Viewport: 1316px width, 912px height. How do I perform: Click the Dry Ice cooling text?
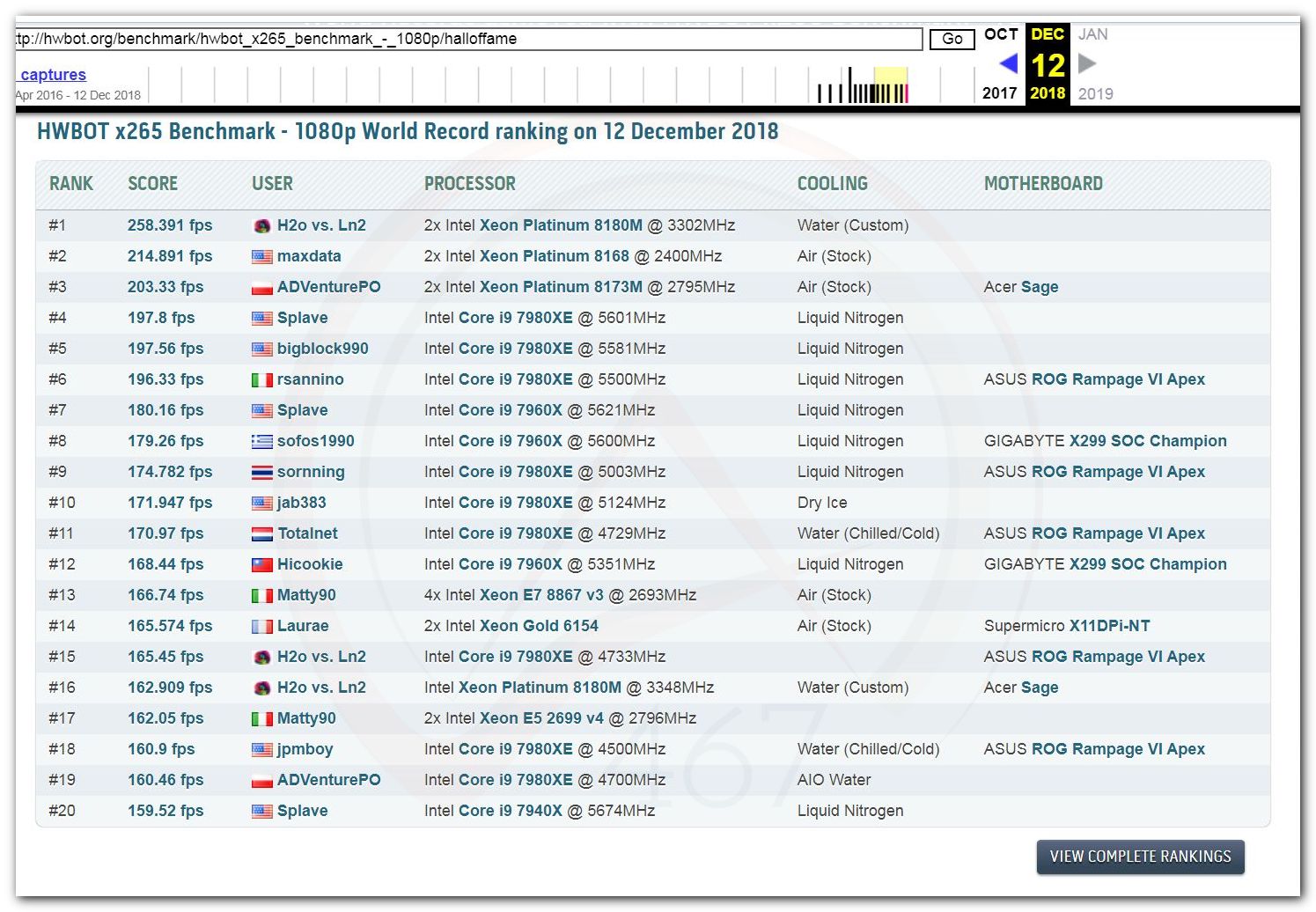(822, 503)
